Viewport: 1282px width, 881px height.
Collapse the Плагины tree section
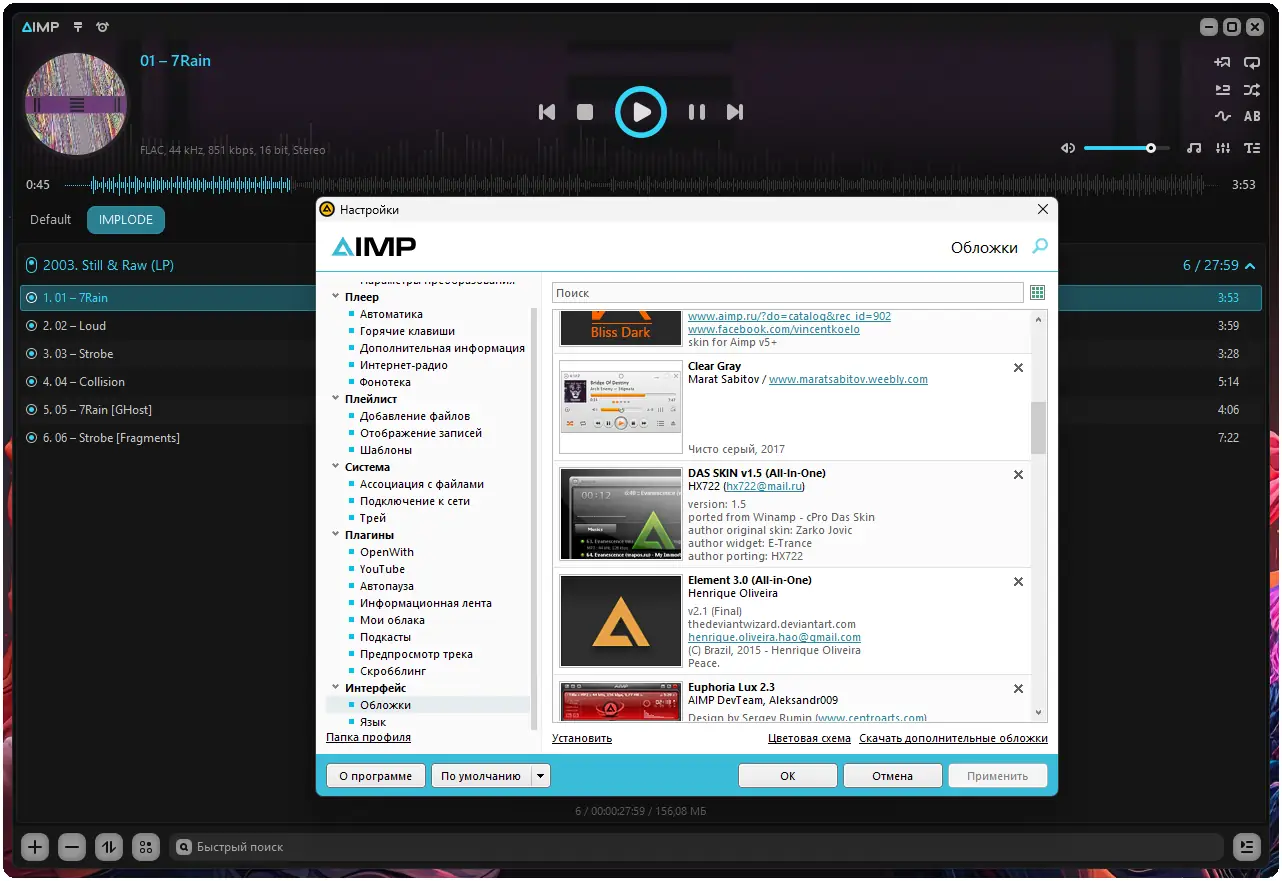(x=335, y=536)
